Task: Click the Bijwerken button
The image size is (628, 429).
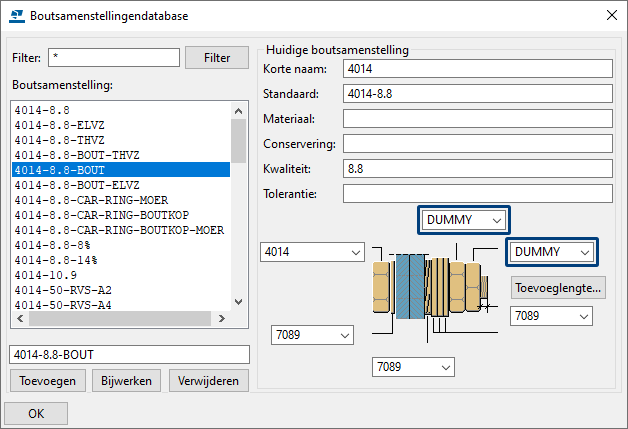Action: 126,380
